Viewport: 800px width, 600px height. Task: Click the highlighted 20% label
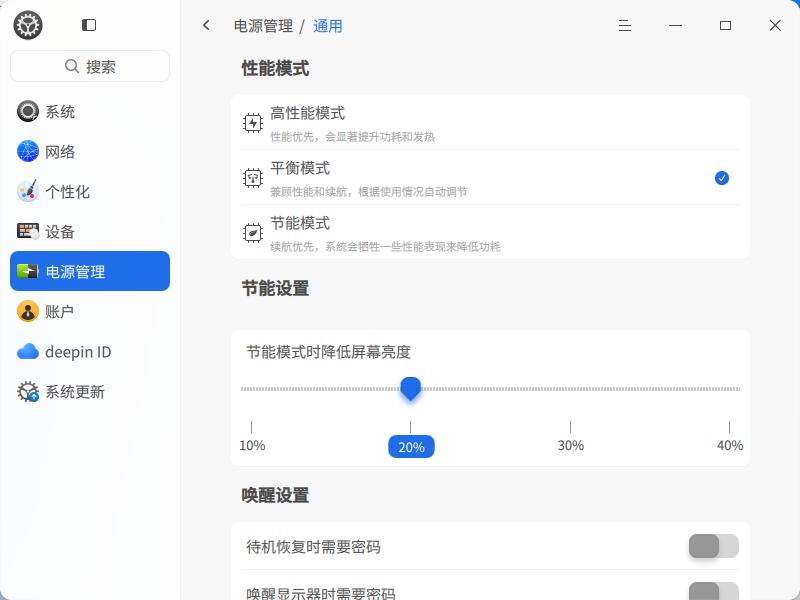click(x=411, y=446)
